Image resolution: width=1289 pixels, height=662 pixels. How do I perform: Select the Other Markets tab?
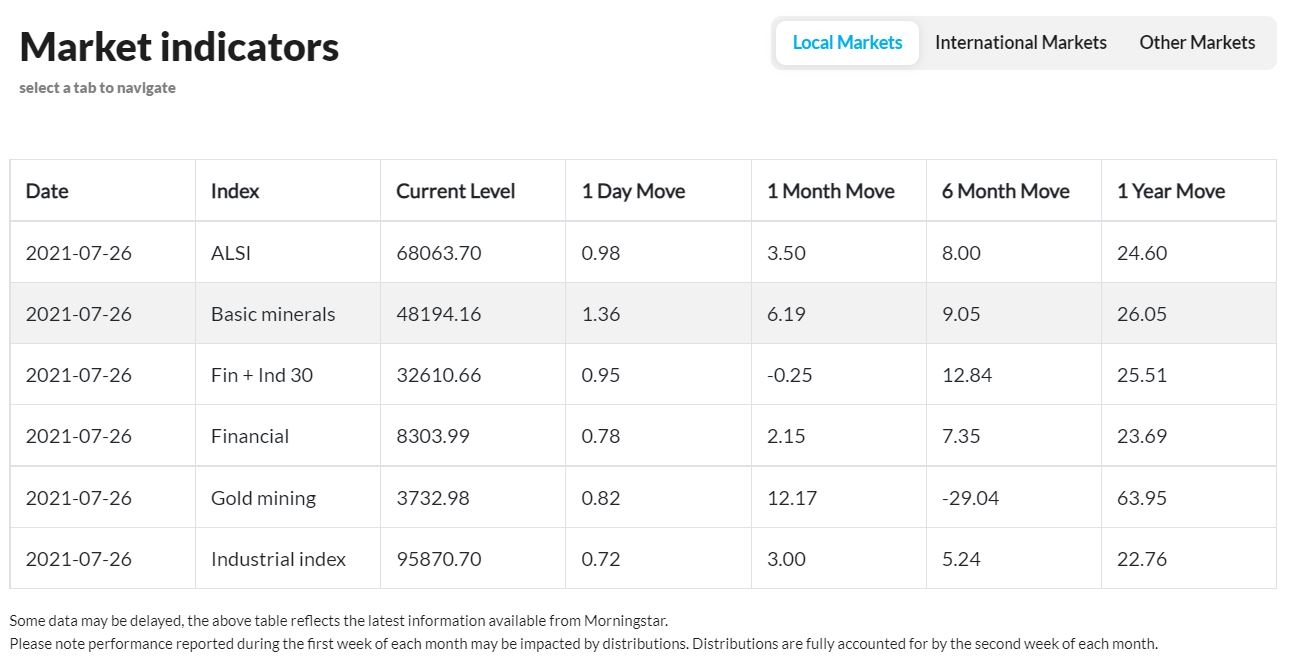click(x=1197, y=42)
